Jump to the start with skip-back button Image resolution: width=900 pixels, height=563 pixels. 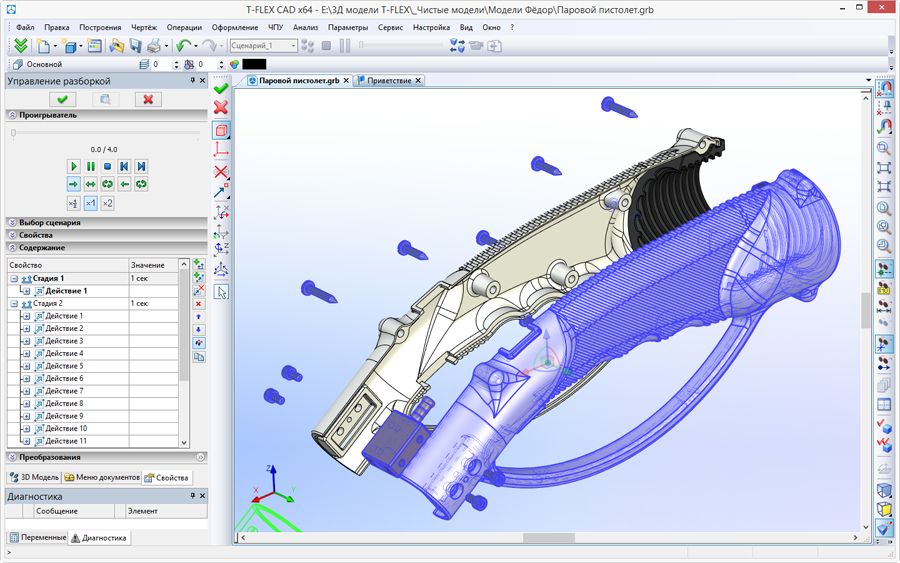(124, 166)
